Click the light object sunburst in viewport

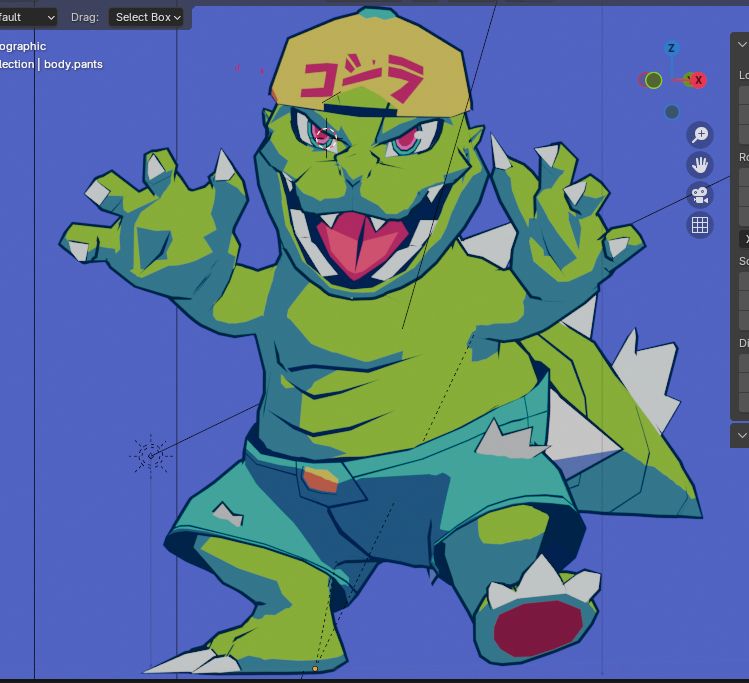tap(150, 456)
